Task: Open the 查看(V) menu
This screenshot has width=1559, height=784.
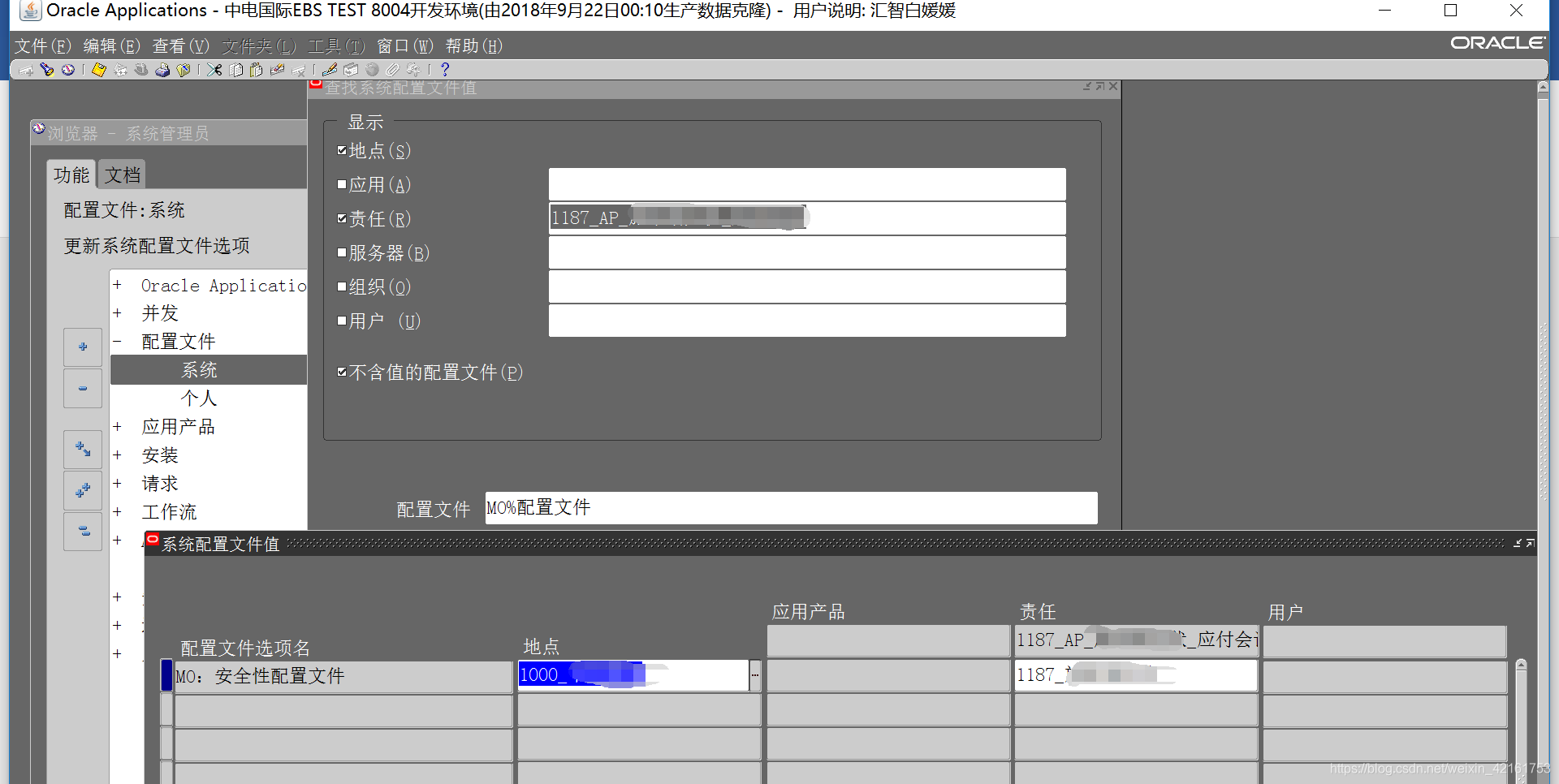Action: [181, 46]
